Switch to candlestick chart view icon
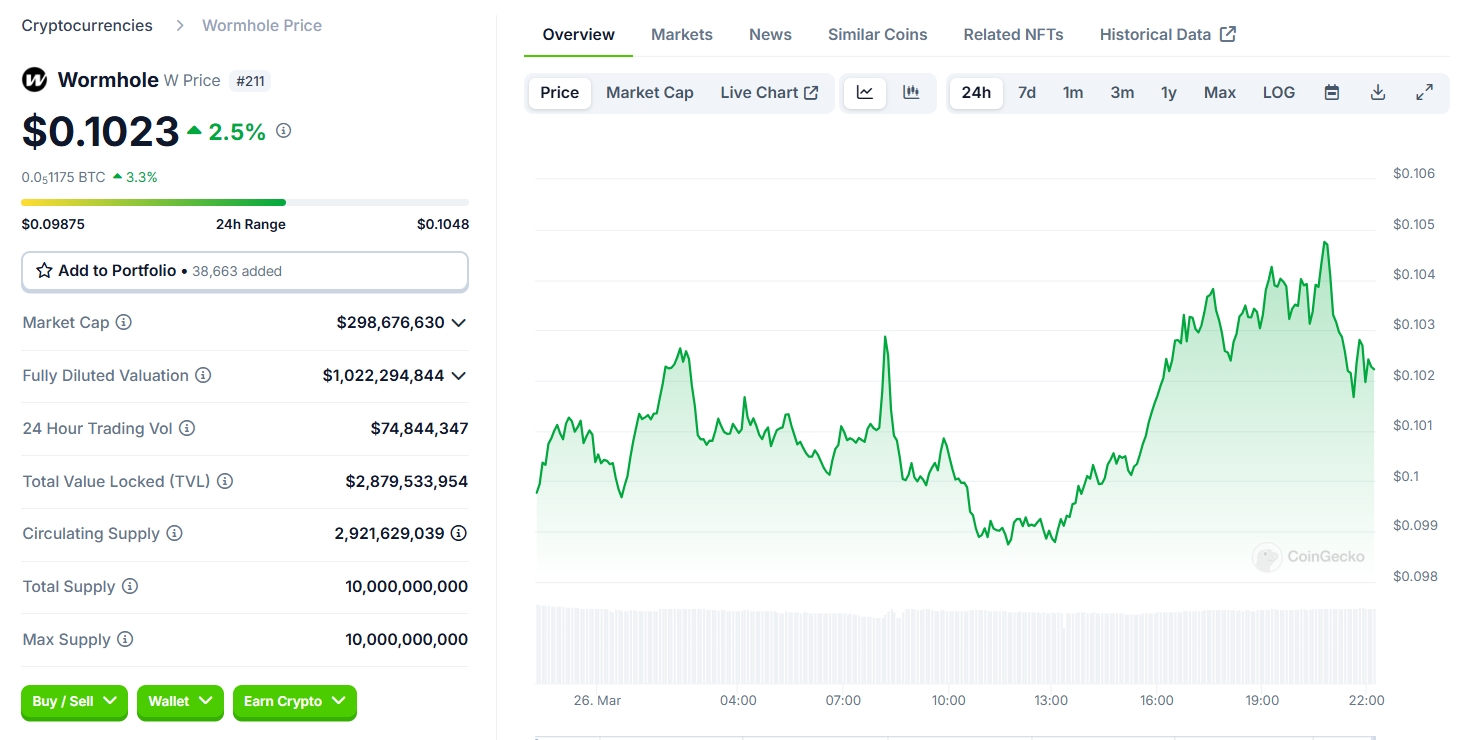Viewport: 1465px width, 740px height. click(911, 93)
